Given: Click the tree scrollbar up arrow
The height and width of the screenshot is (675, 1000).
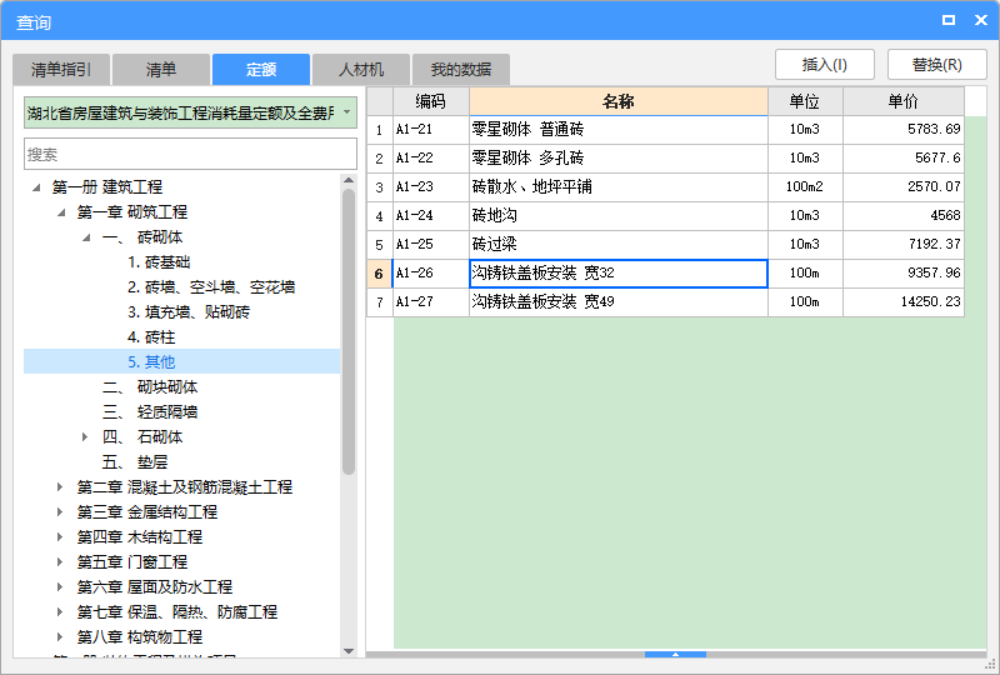Looking at the screenshot, I should tap(348, 181).
